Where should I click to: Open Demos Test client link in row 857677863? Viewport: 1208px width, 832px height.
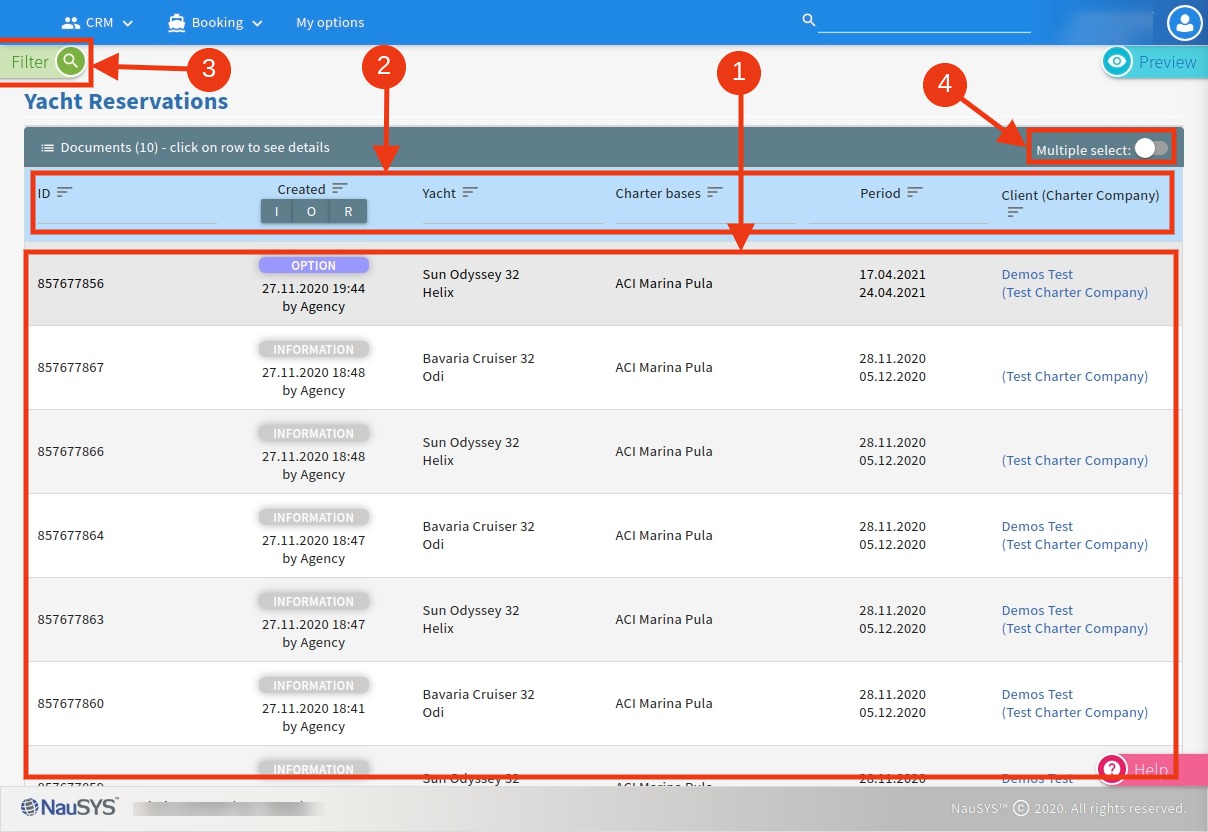pos(1037,611)
